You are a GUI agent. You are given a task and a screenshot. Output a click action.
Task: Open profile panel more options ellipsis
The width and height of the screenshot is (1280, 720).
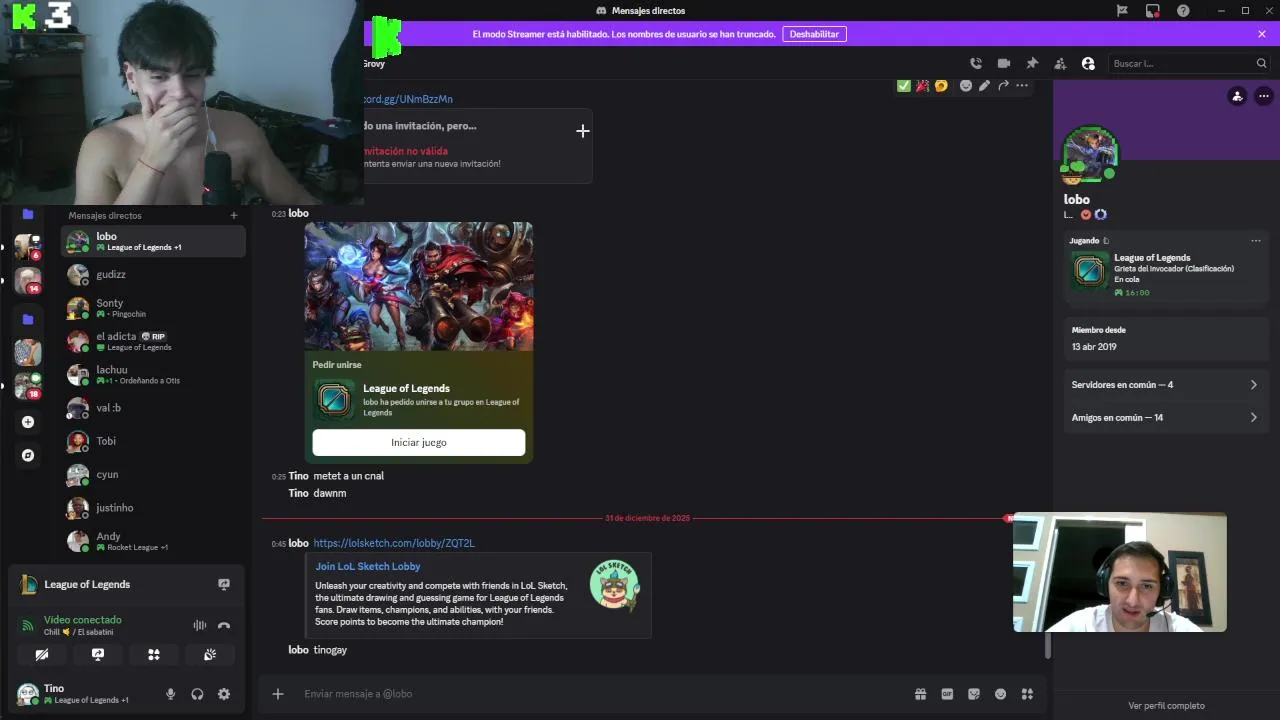pyautogui.click(x=1264, y=96)
